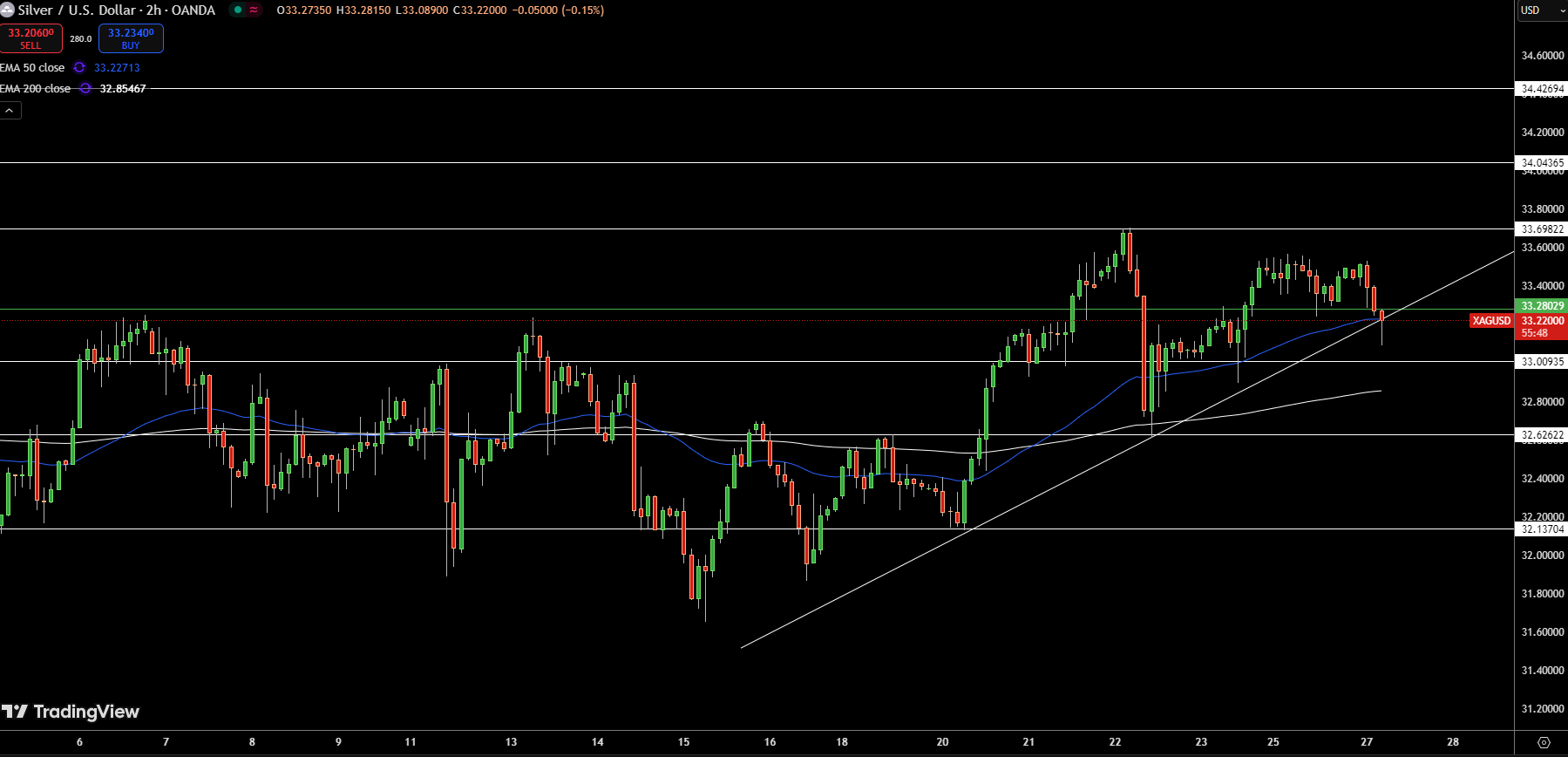
Task: Click the EMA 200 value 32.85467
Action: click(123, 88)
